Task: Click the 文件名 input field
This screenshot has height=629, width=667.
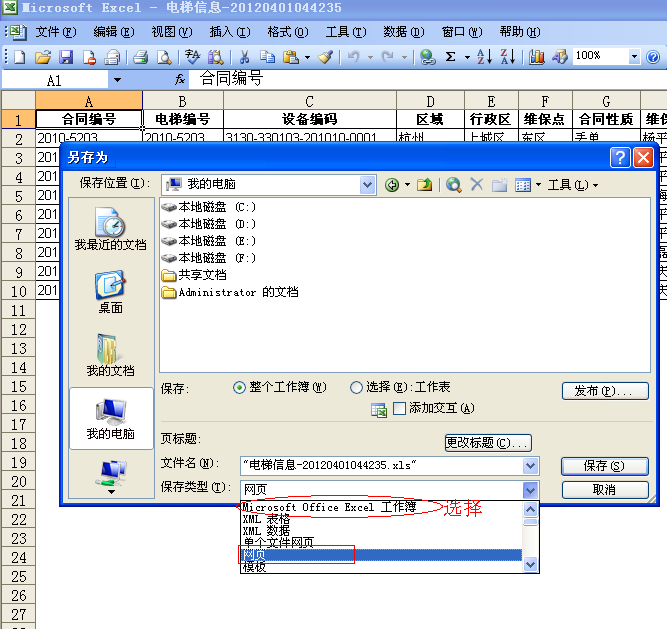Action: 382,466
